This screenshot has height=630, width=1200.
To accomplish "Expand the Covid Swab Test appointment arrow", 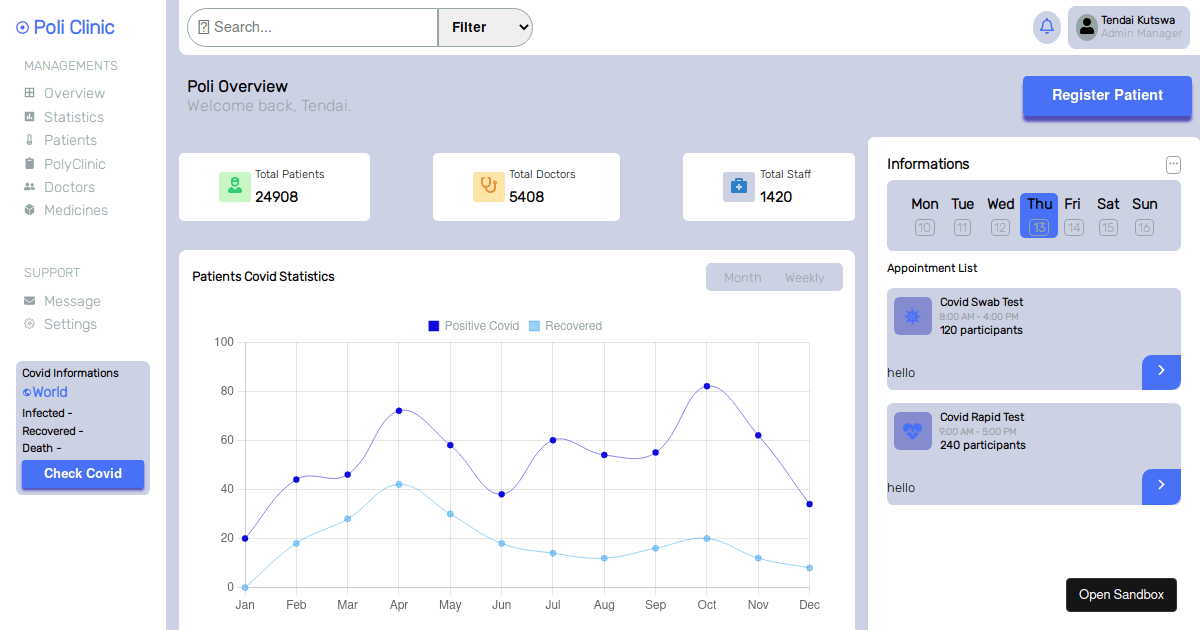I will [1161, 372].
